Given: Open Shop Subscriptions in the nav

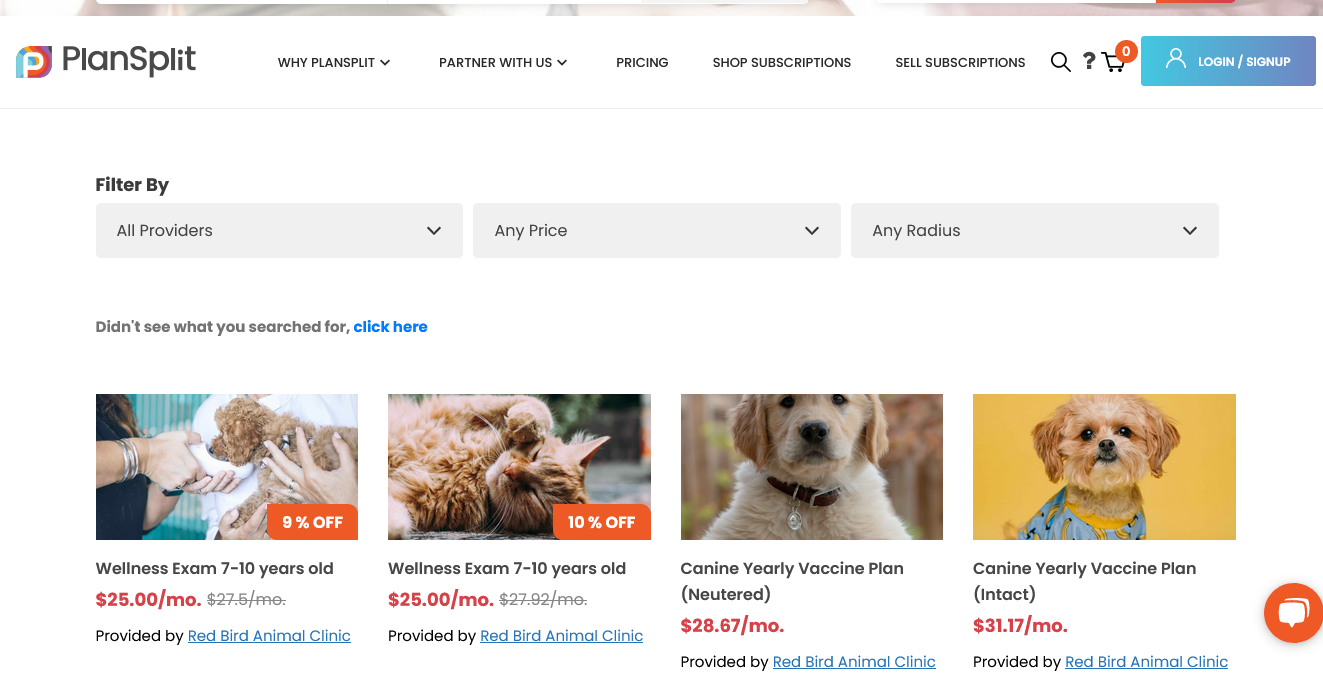Looking at the screenshot, I should click(x=782, y=62).
